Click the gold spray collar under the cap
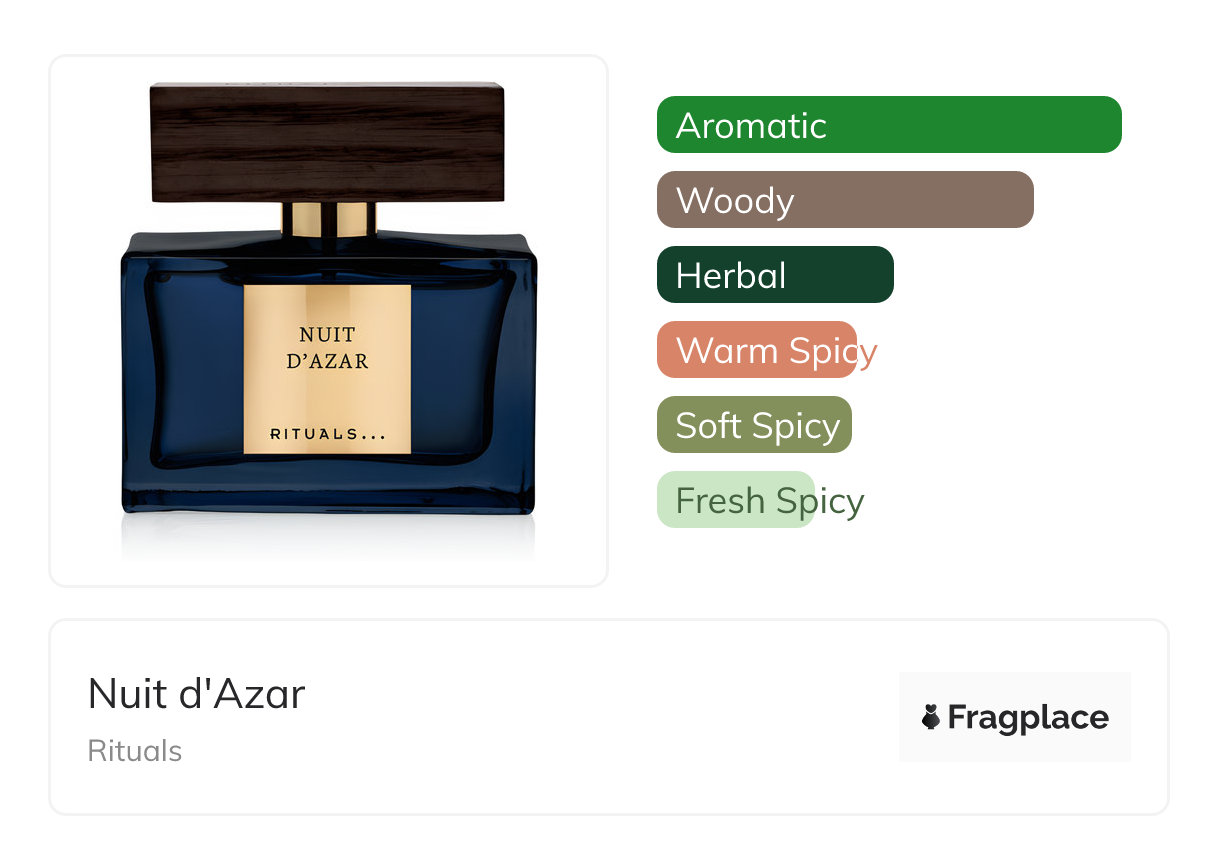Viewport: 1218px width, 864px height. click(327, 219)
